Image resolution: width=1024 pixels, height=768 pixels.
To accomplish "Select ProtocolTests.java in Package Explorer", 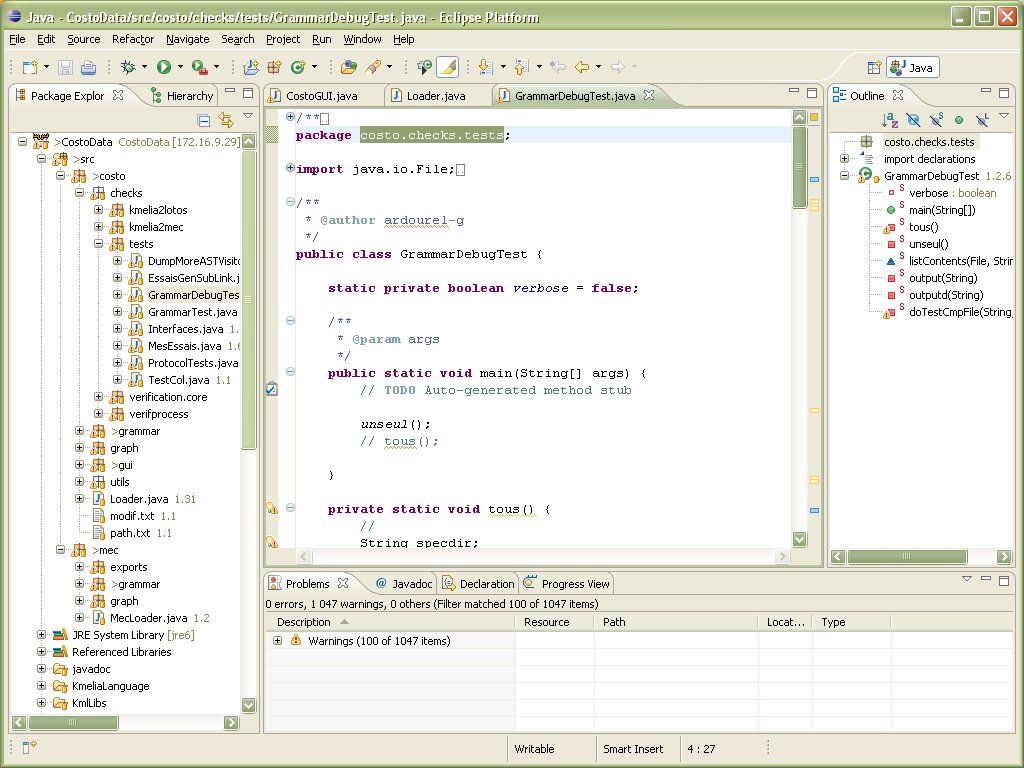I will [192, 363].
